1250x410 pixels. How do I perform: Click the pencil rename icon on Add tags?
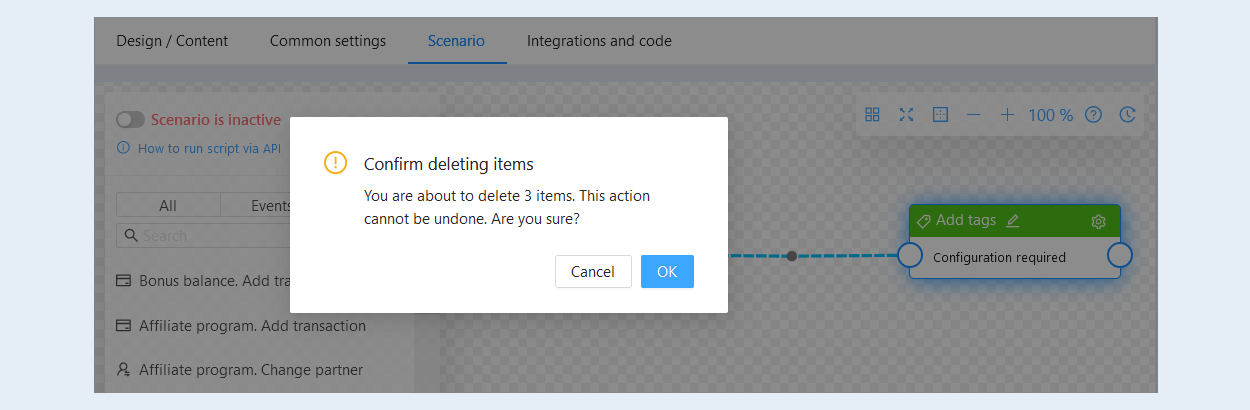point(1013,221)
